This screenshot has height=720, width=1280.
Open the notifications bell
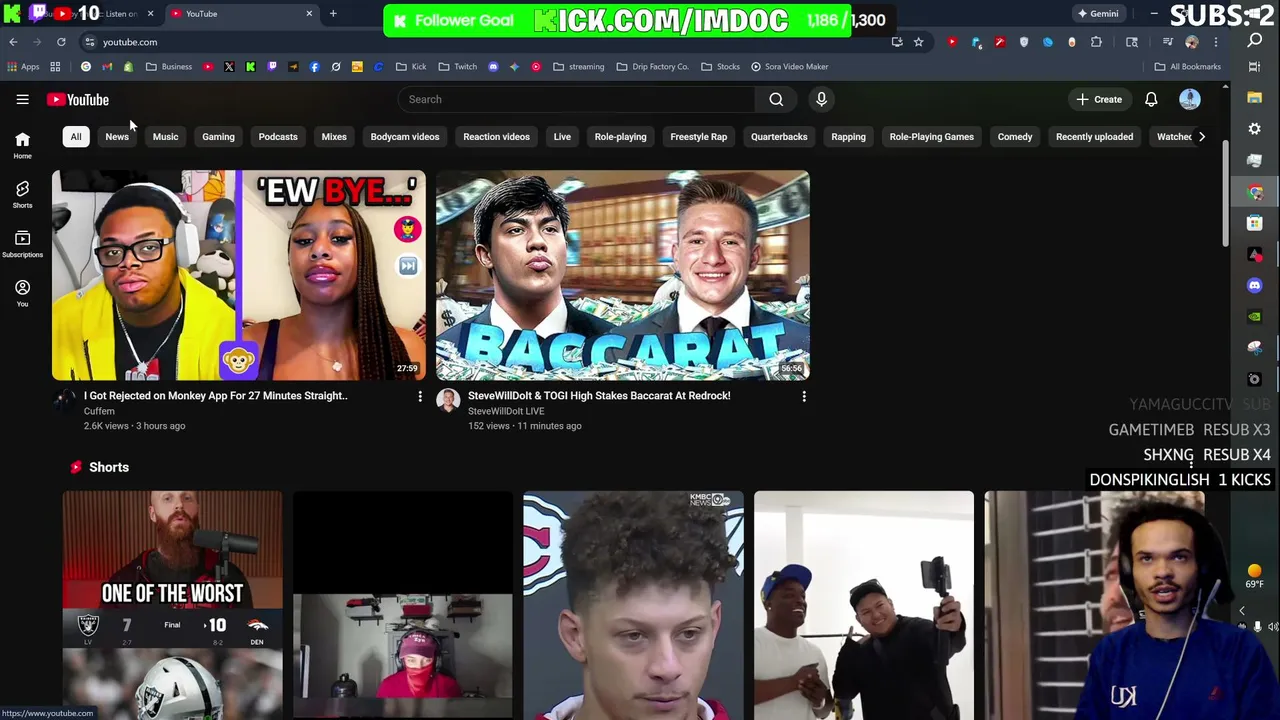(x=1151, y=99)
